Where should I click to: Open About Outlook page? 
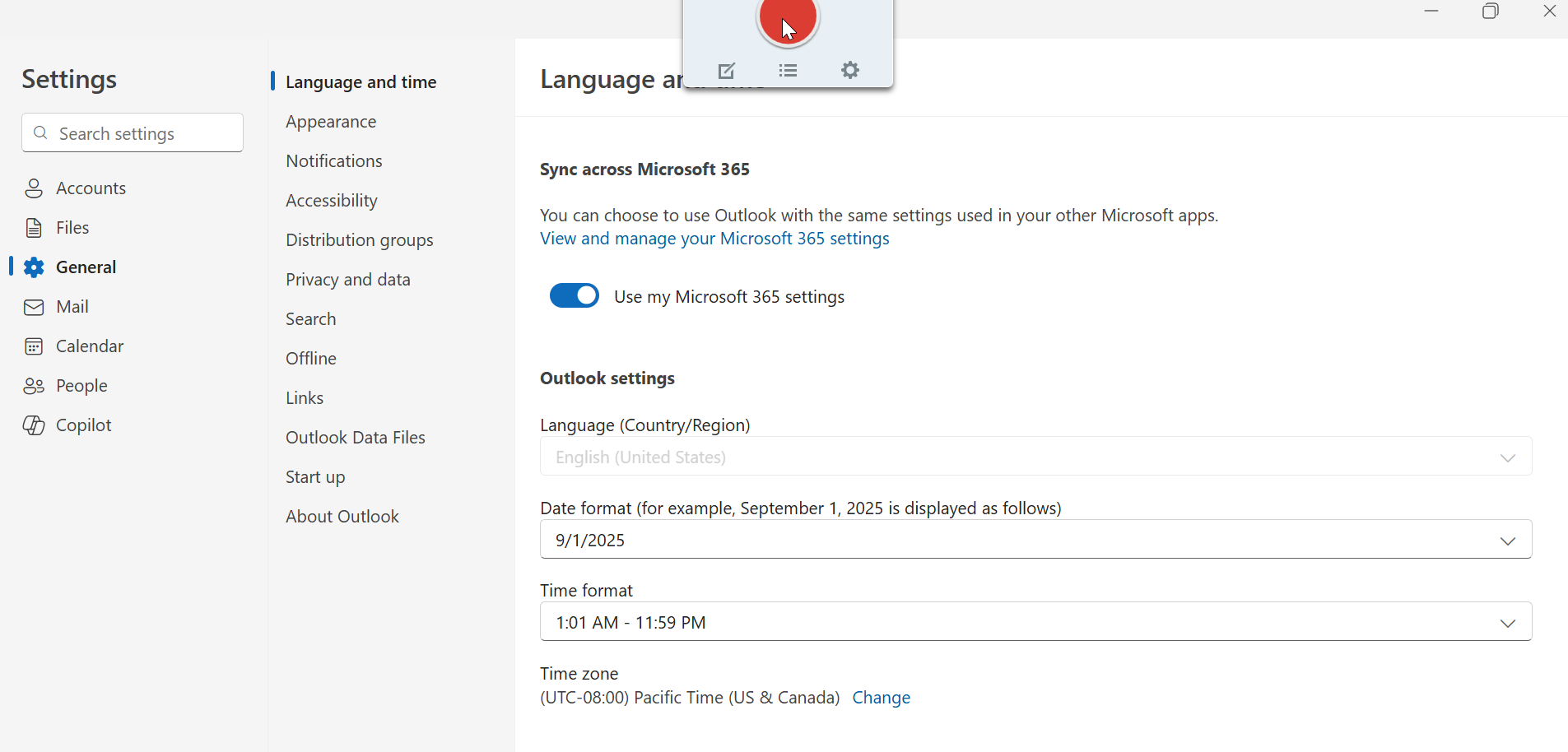(342, 517)
